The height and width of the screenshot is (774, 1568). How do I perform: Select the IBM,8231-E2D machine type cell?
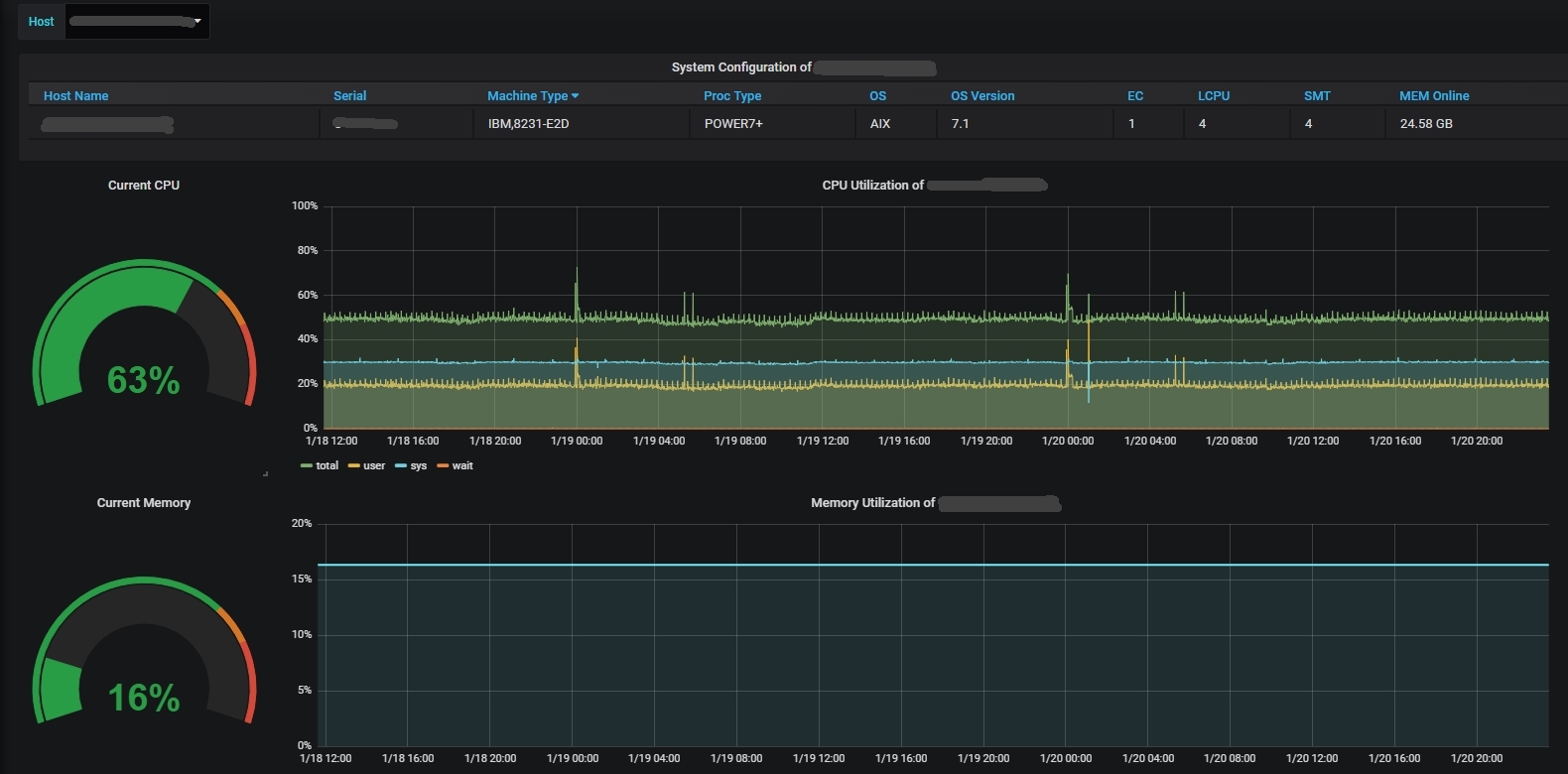[x=528, y=124]
